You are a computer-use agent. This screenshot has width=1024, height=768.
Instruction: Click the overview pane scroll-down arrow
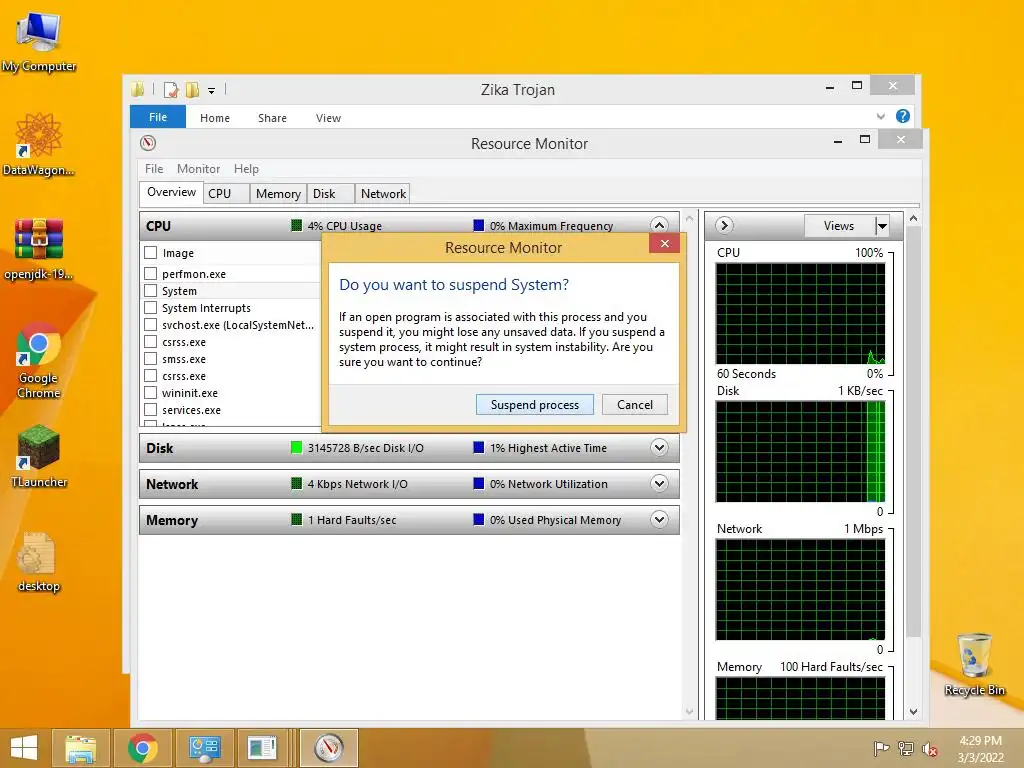click(690, 711)
